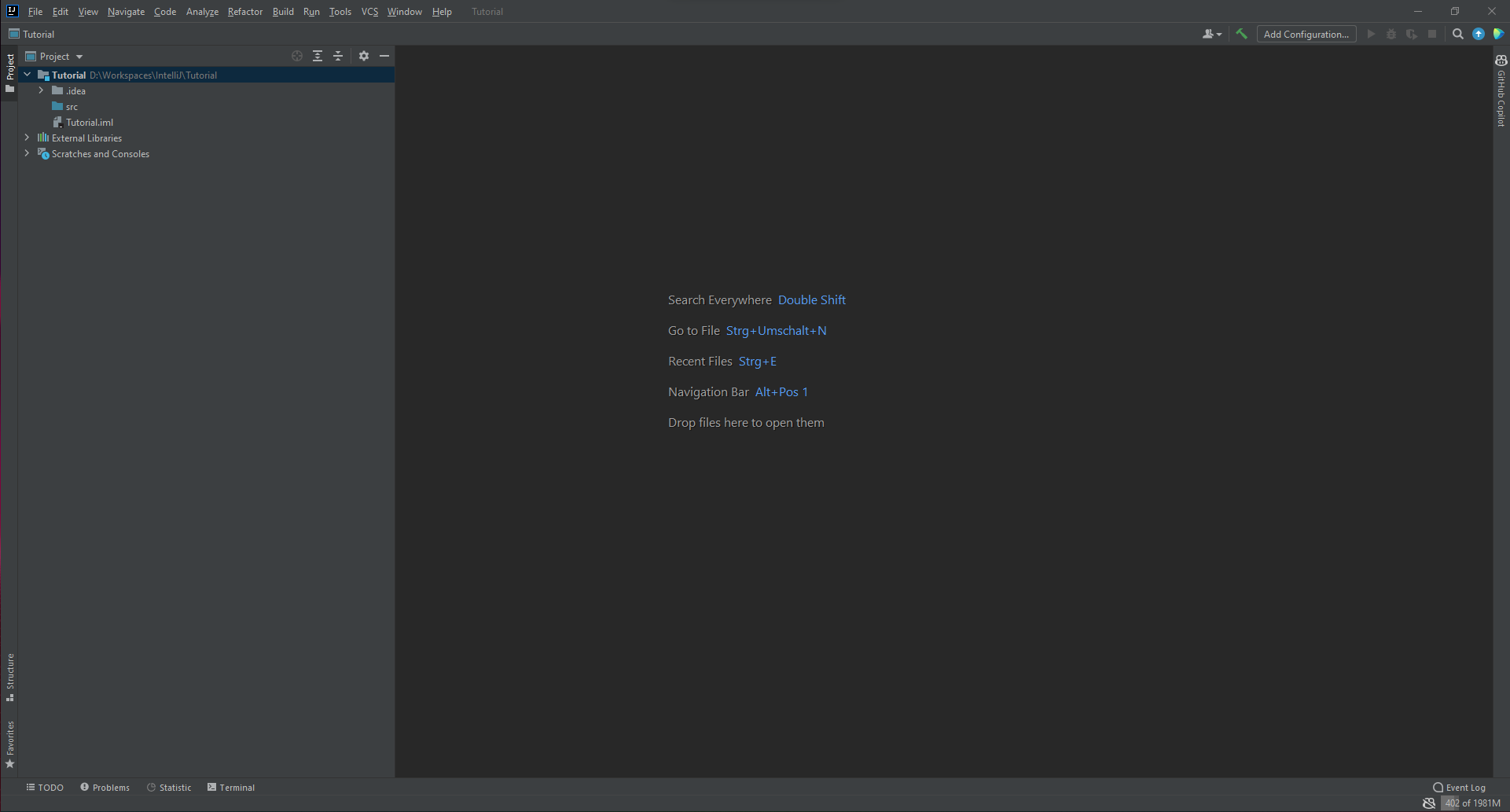Open the Tools menu
The image size is (1510, 812).
pyautogui.click(x=340, y=12)
